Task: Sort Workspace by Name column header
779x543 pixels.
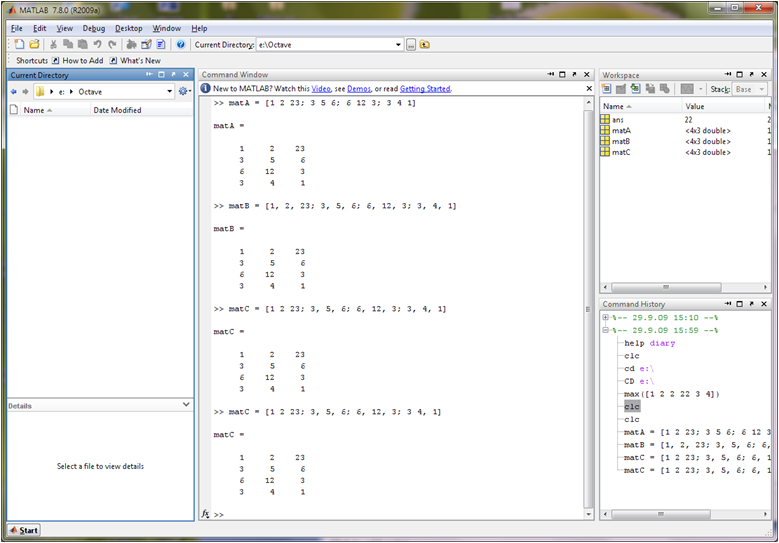Action: coord(640,106)
